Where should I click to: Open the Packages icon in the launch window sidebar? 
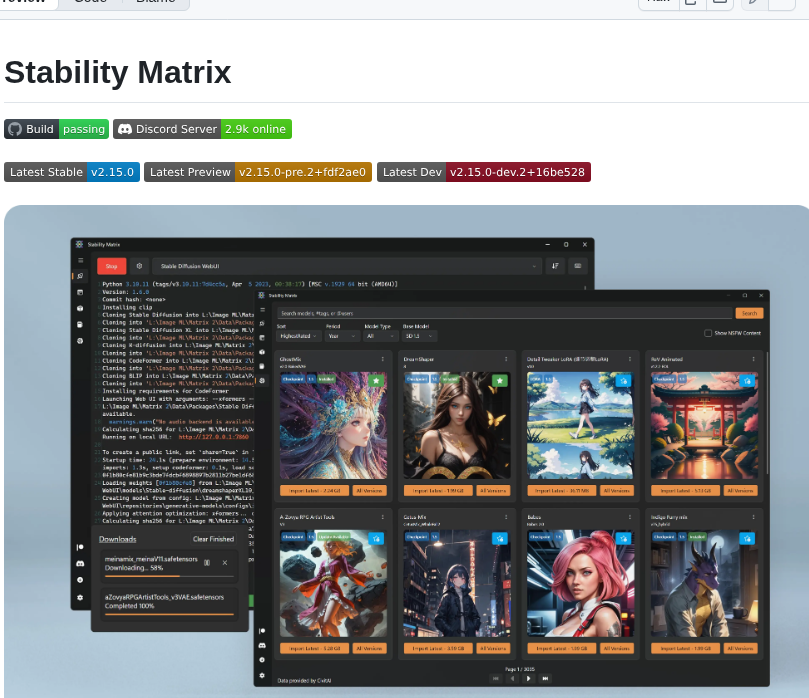click(80, 293)
